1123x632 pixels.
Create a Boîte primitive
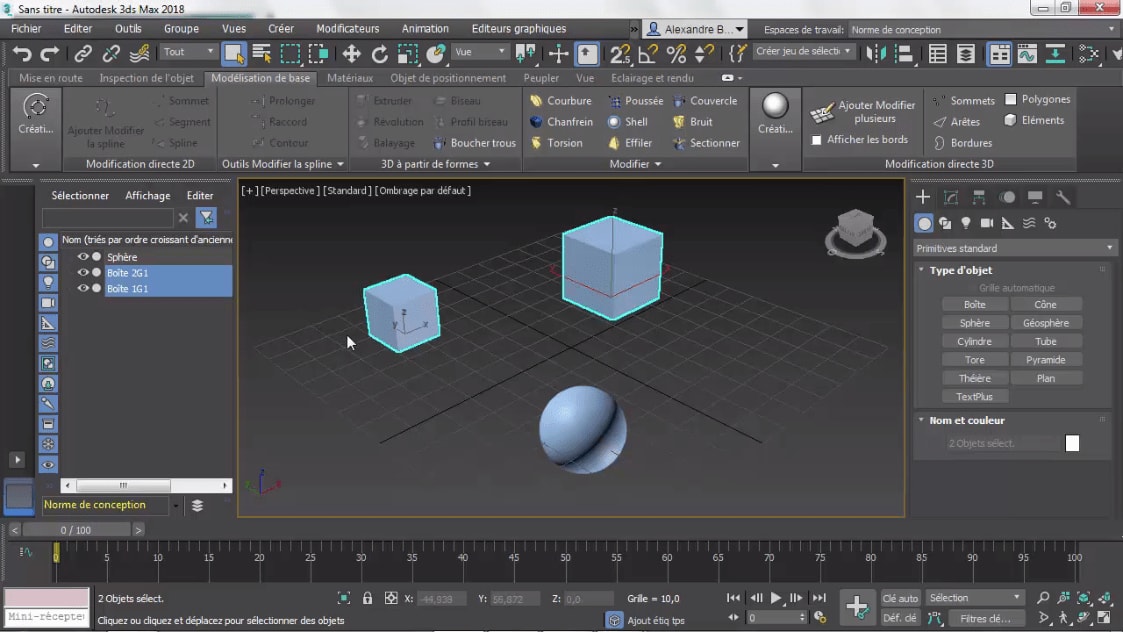click(x=974, y=305)
